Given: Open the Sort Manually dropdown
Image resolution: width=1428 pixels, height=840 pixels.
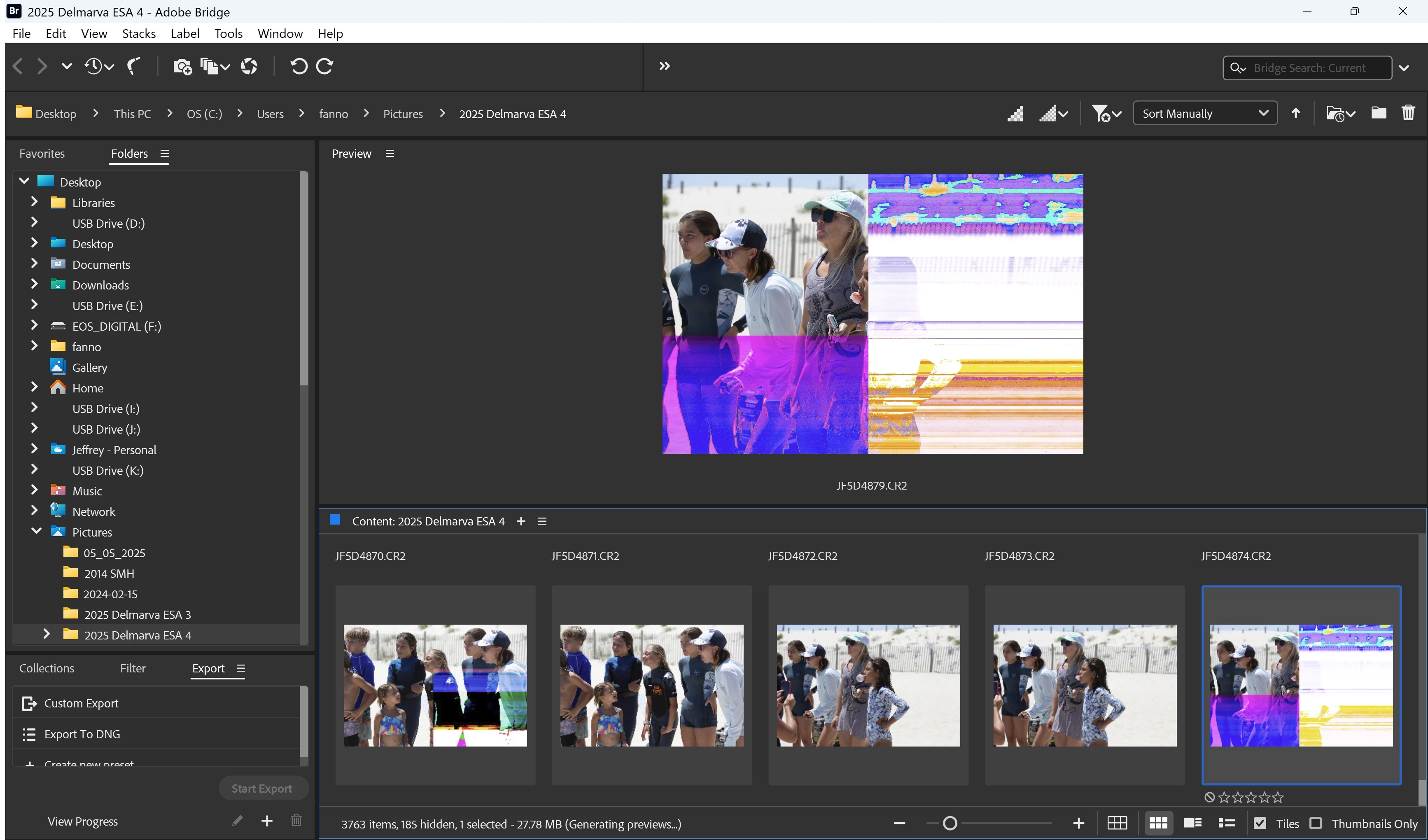Looking at the screenshot, I should (x=1205, y=113).
